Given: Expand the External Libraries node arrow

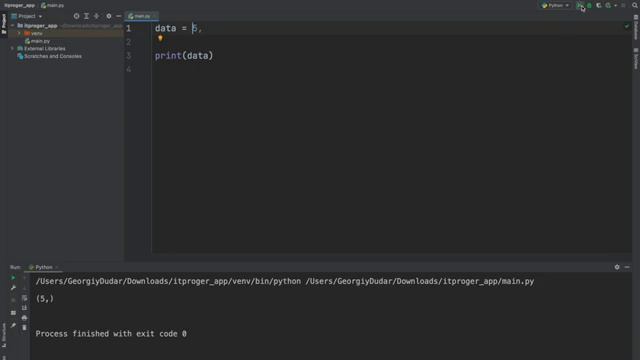Looking at the screenshot, I should pos(13,48).
